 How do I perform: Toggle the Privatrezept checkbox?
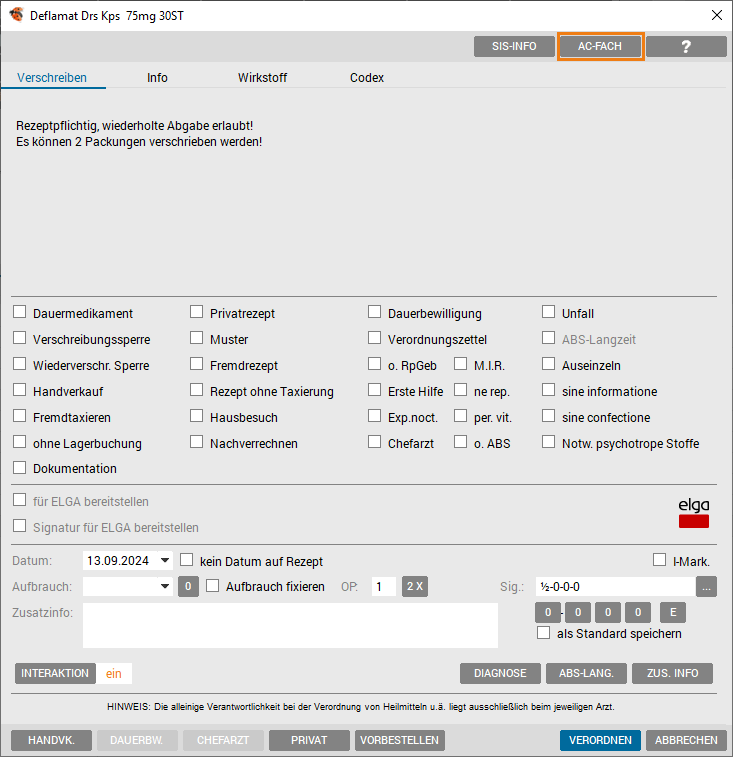point(196,312)
